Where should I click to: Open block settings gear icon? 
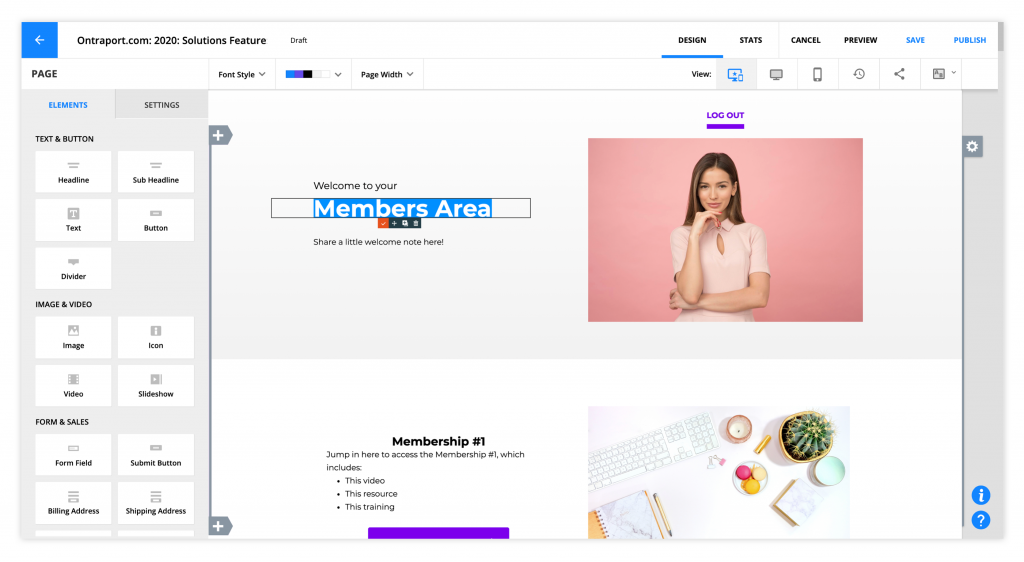pos(972,147)
